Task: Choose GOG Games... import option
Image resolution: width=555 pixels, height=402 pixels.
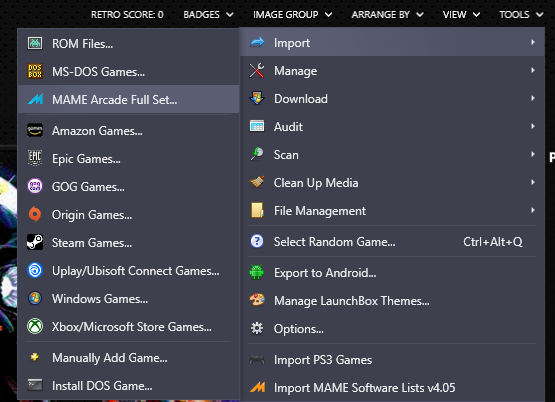Action: [x=128, y=186]
